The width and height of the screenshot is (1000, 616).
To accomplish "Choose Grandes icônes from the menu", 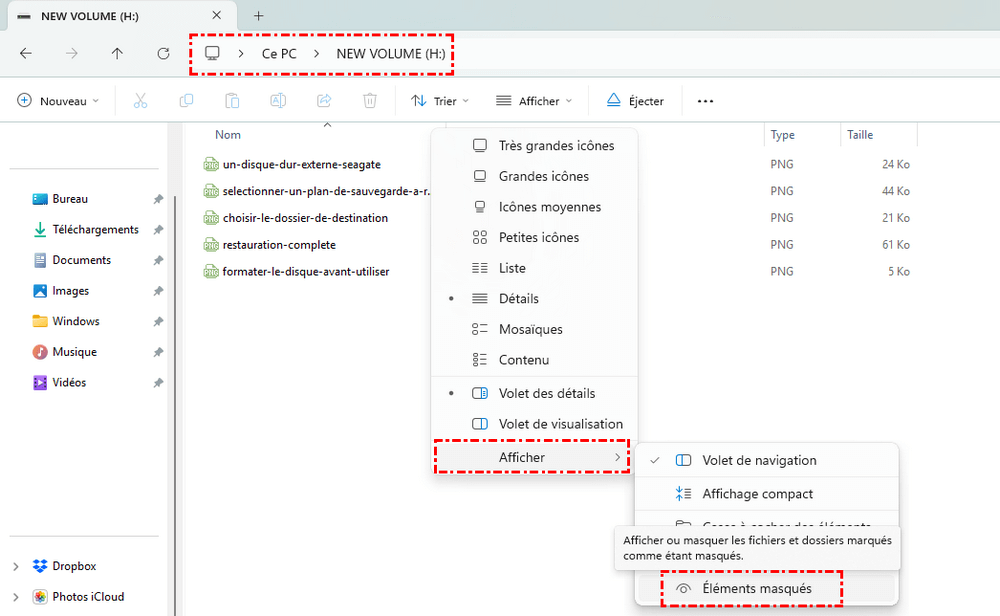I will click(x=543, y=177).
